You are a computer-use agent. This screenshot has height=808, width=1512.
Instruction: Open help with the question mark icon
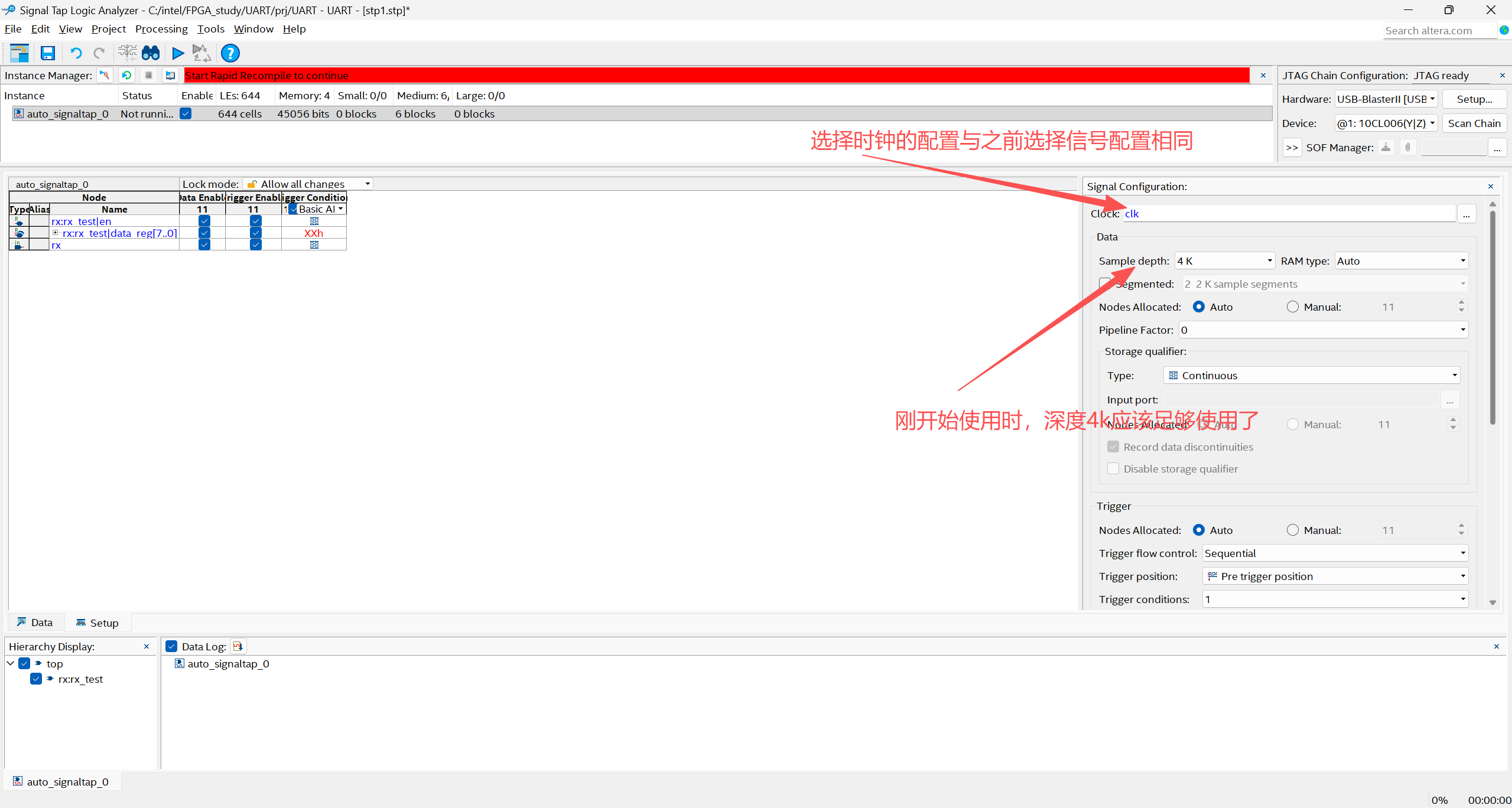[230, 53]
